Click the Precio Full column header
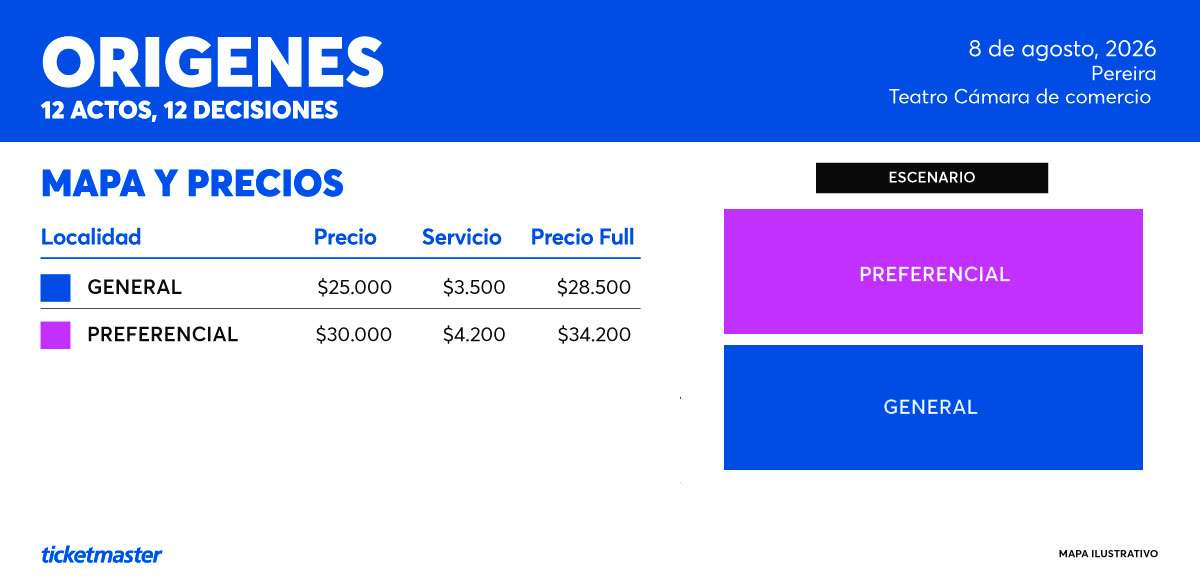 coord(583,237)
